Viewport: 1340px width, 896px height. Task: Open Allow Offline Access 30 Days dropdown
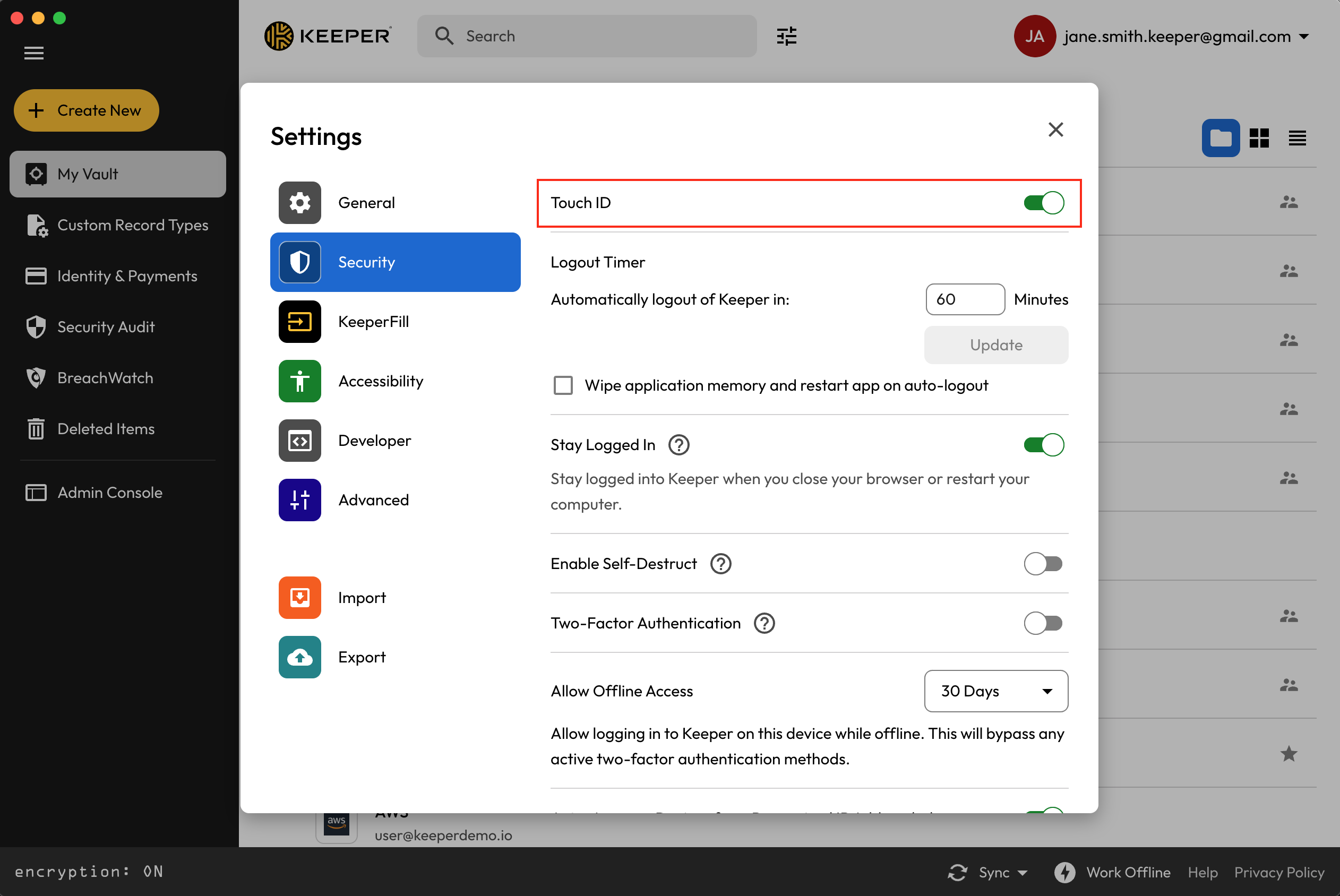(x=995, y=691)
